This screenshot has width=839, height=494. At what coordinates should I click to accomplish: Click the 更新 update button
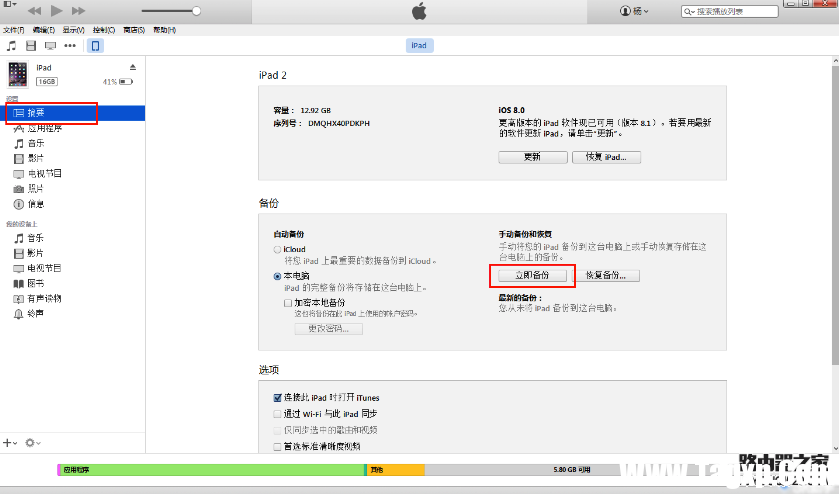pyautogui.click(x=532, y=157)
